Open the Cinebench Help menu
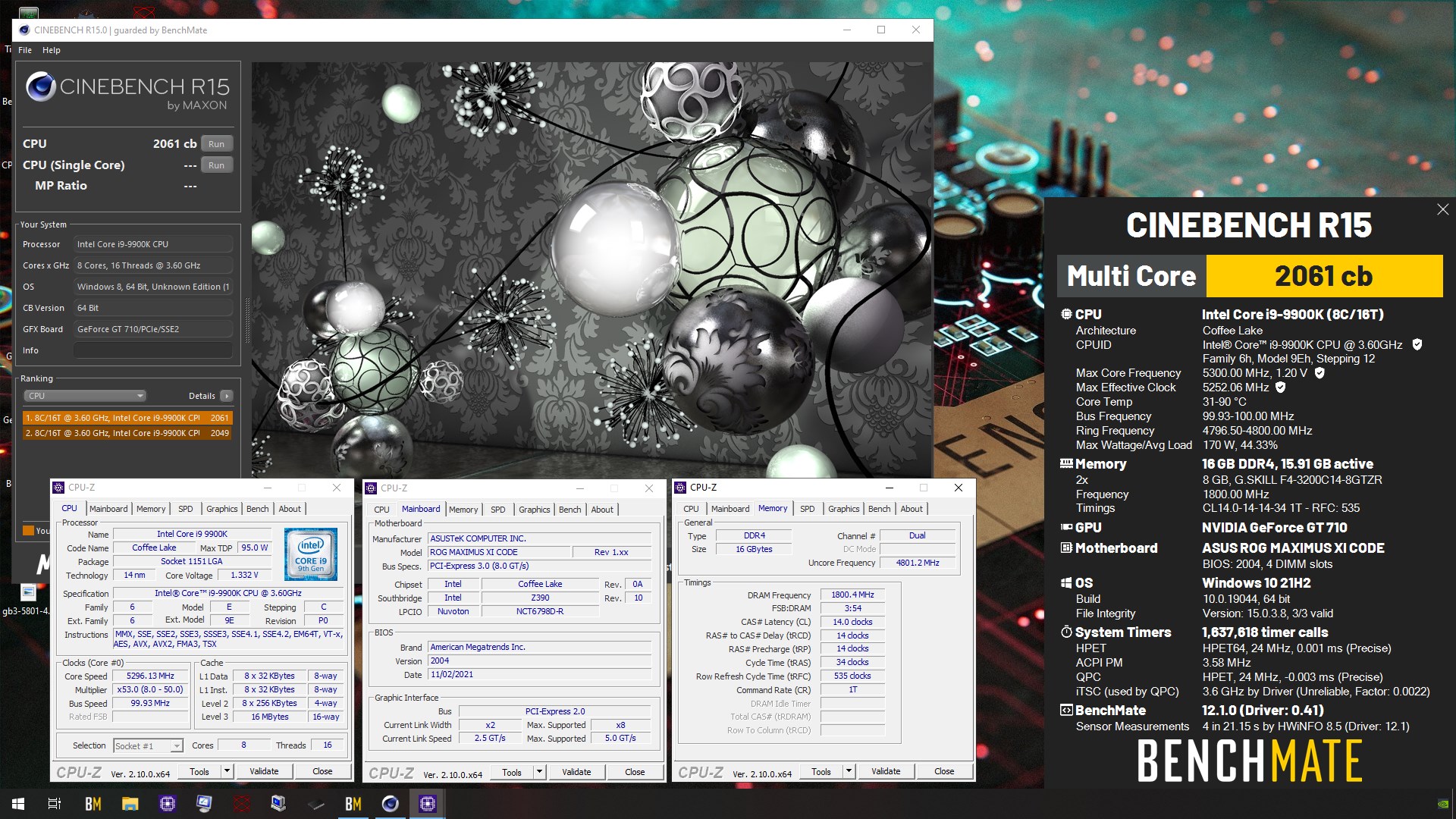1456x819 pixels. pyautogui.click(x=51, y=50)
